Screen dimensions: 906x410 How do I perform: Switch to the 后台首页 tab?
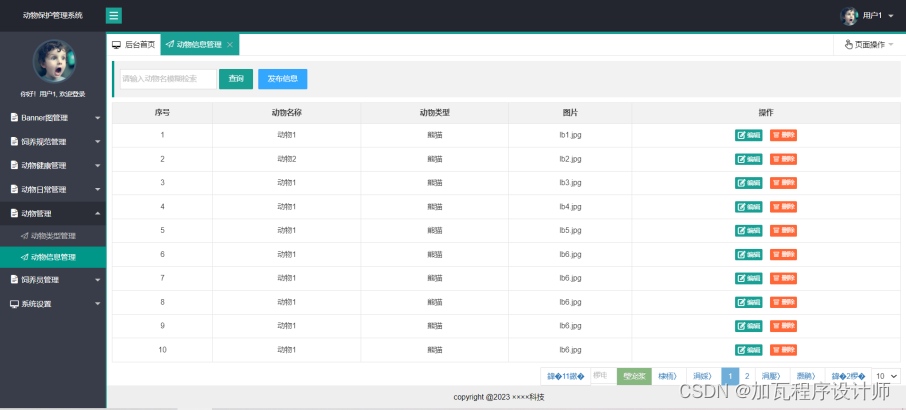133,44
